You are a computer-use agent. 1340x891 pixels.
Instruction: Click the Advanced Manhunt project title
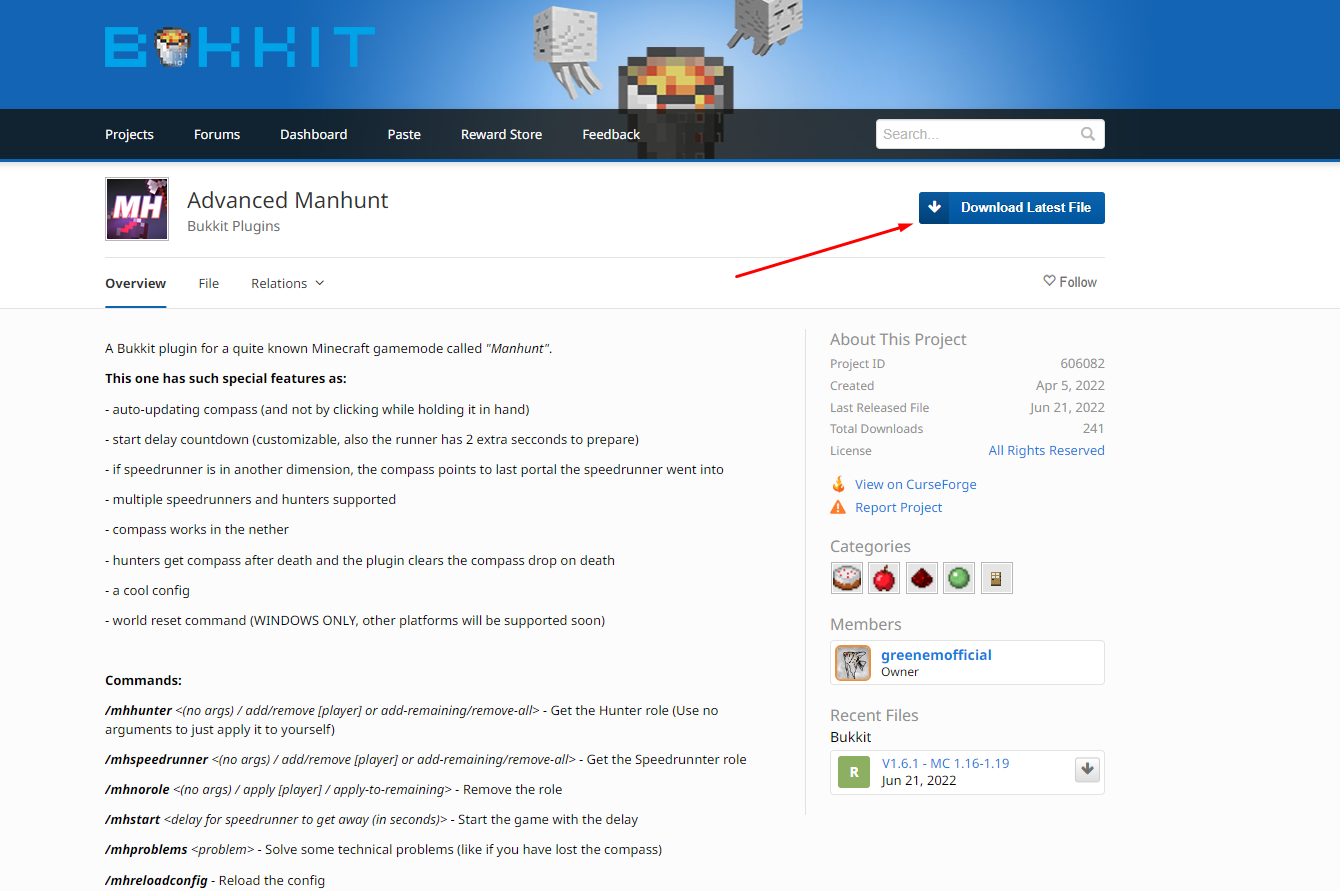pyautogui.click(x=288, y=200)
